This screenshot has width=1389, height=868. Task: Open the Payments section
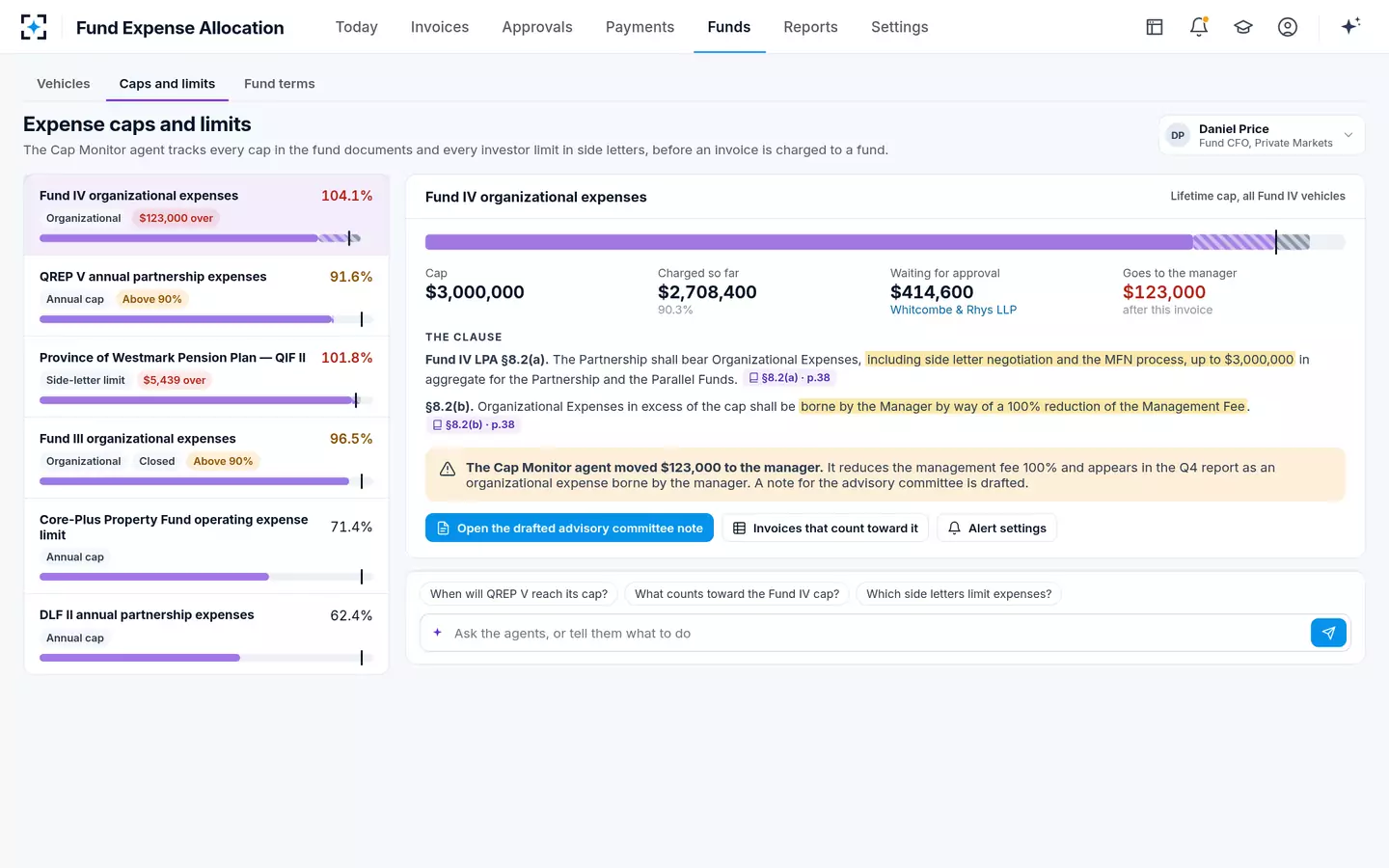point(640,27)
